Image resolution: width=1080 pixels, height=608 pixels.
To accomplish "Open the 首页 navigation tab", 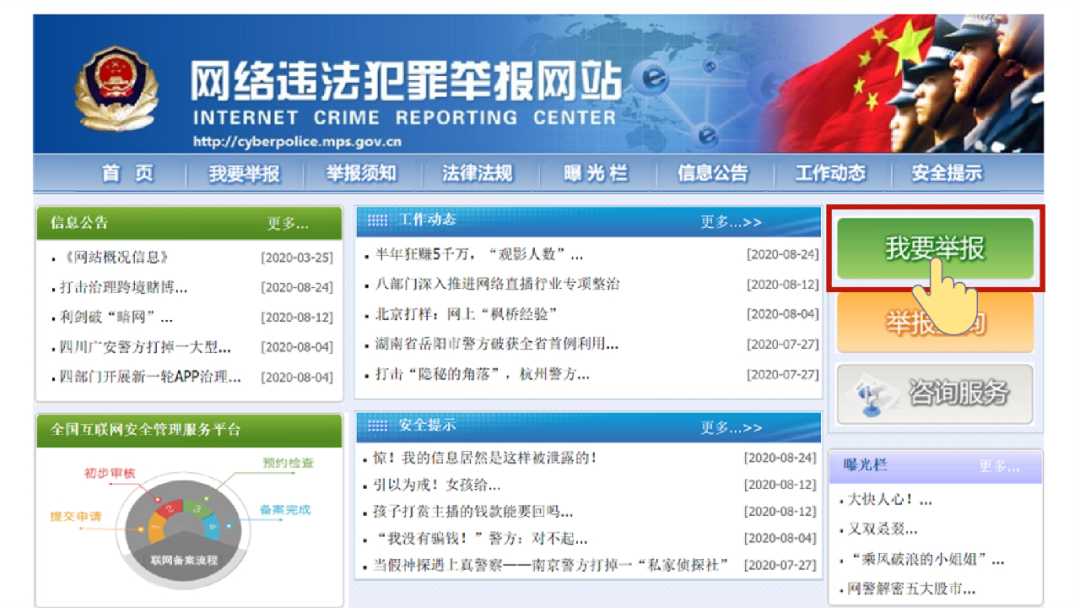I will point(128,173).
